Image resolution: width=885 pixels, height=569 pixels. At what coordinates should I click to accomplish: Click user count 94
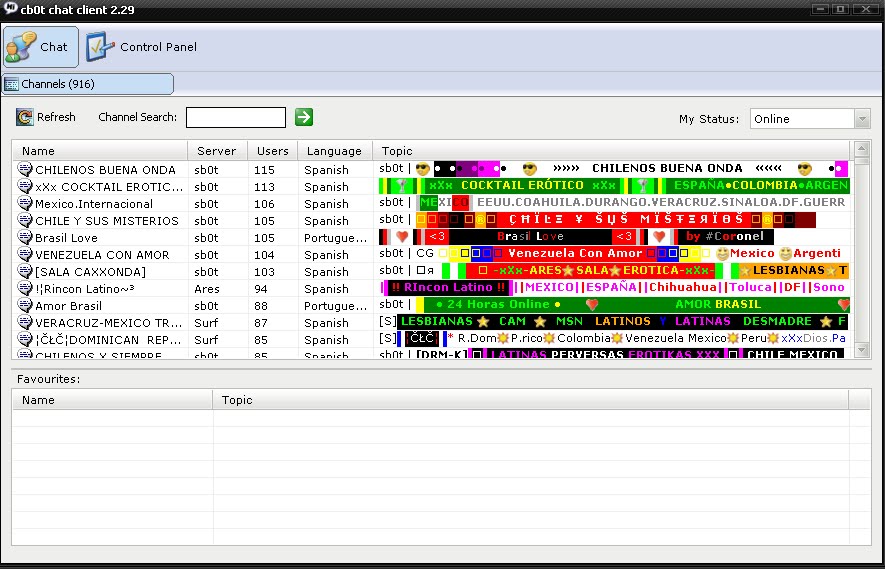(x=261, y=288)
